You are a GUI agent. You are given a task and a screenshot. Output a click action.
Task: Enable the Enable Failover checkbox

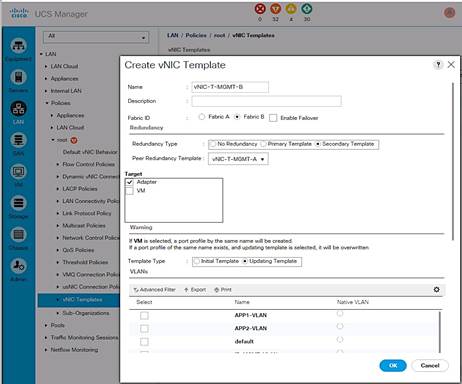[x=273, y=118]
